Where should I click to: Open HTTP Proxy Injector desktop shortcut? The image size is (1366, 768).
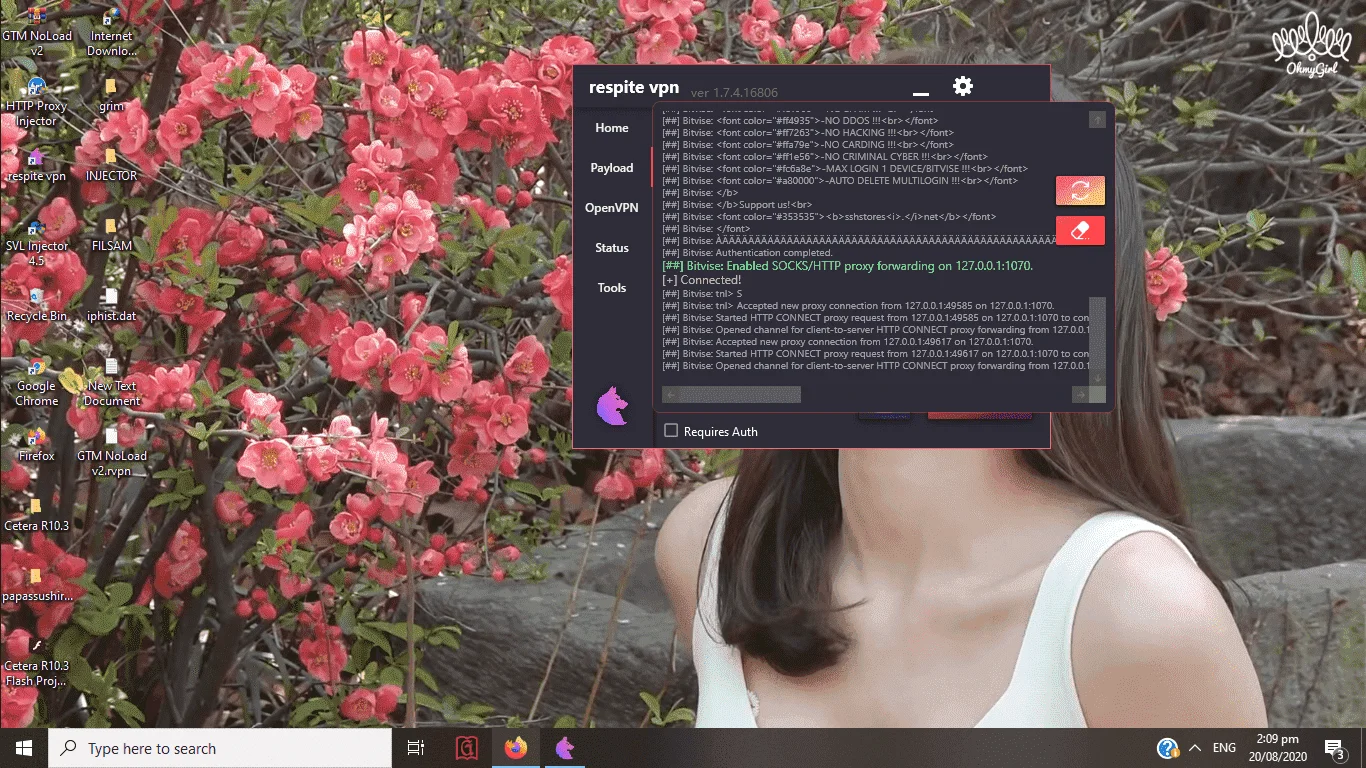[37, 101]
